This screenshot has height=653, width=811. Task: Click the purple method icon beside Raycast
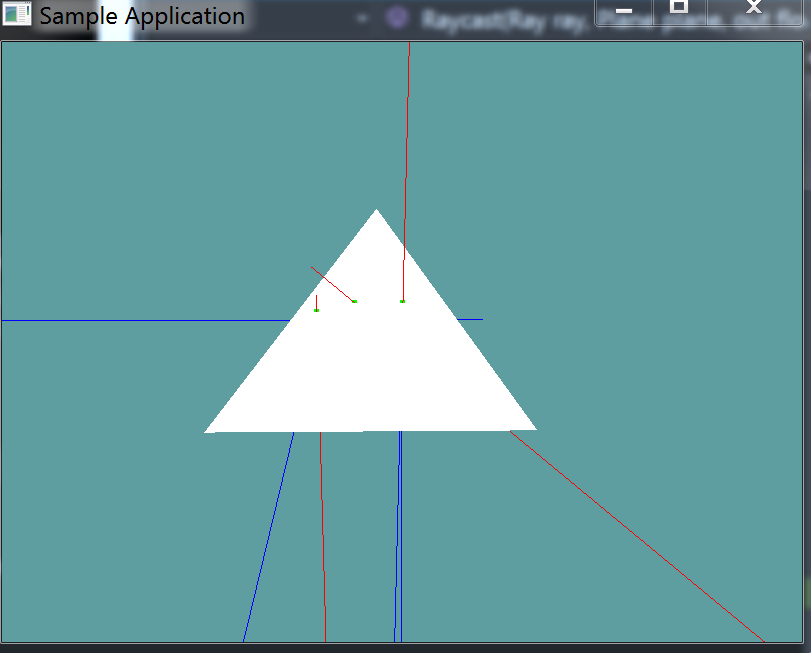coord(397,17)
